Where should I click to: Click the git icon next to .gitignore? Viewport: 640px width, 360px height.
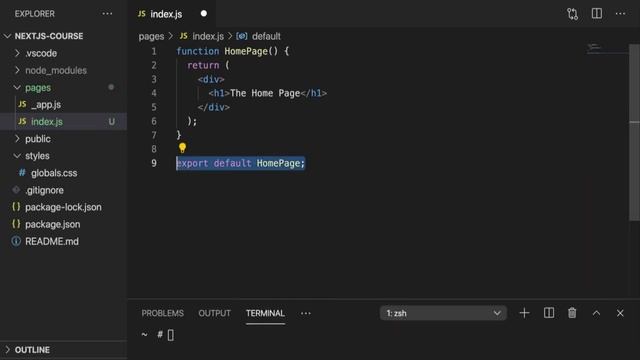(16, 190)
